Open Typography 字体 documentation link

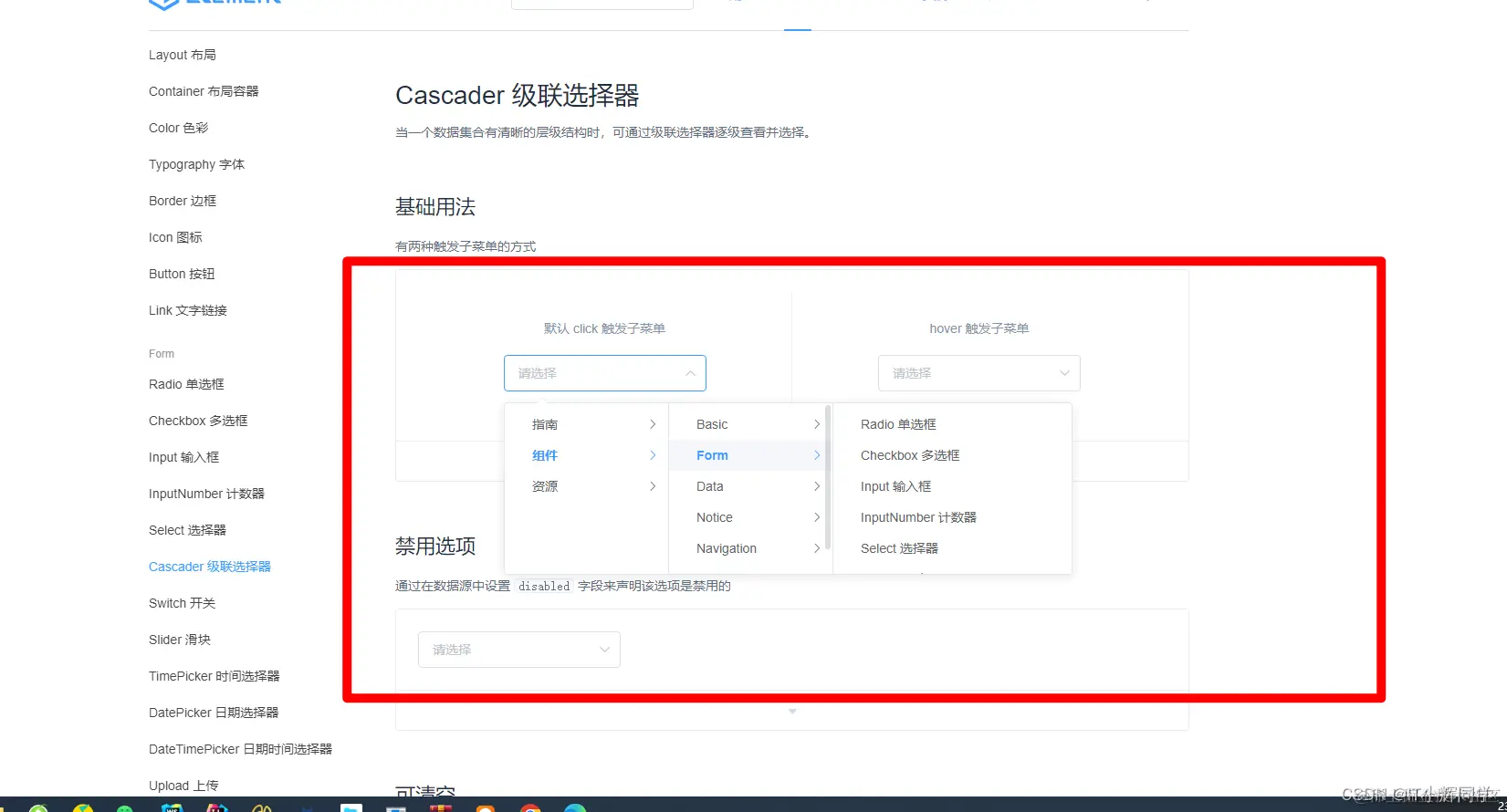click(x=196, y=164)
